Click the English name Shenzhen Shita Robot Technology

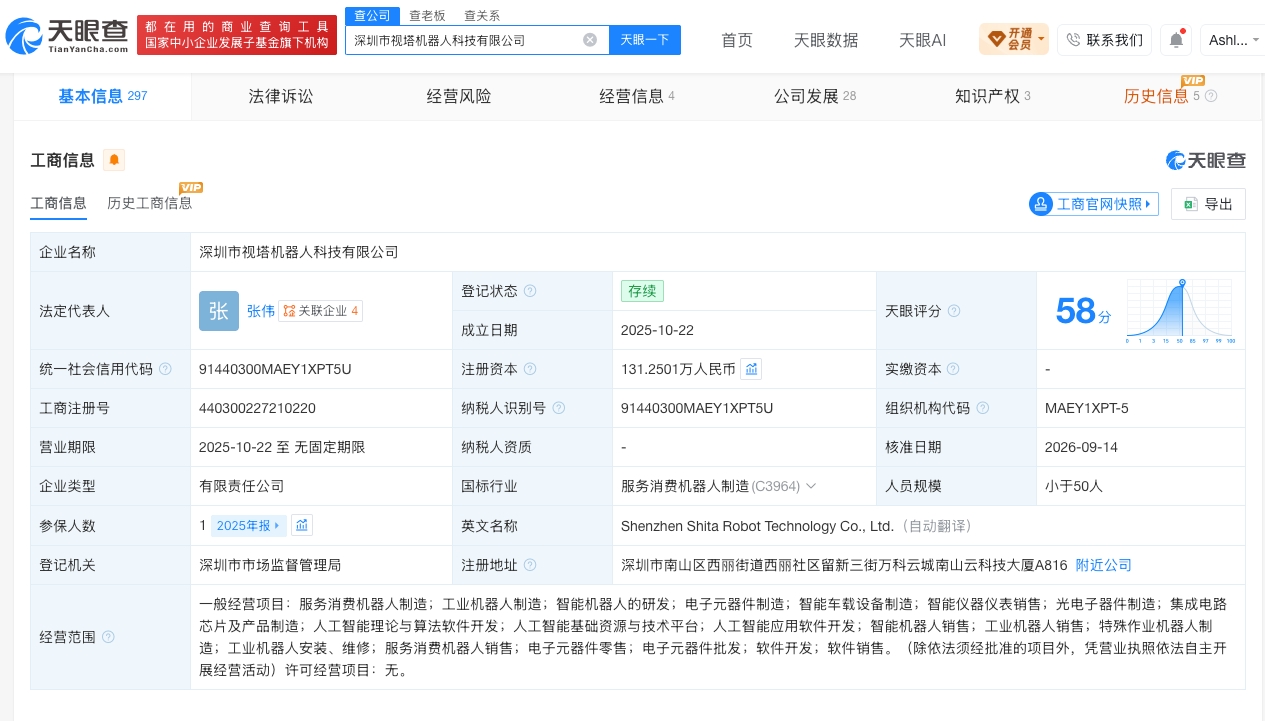[x=757, y=526]
